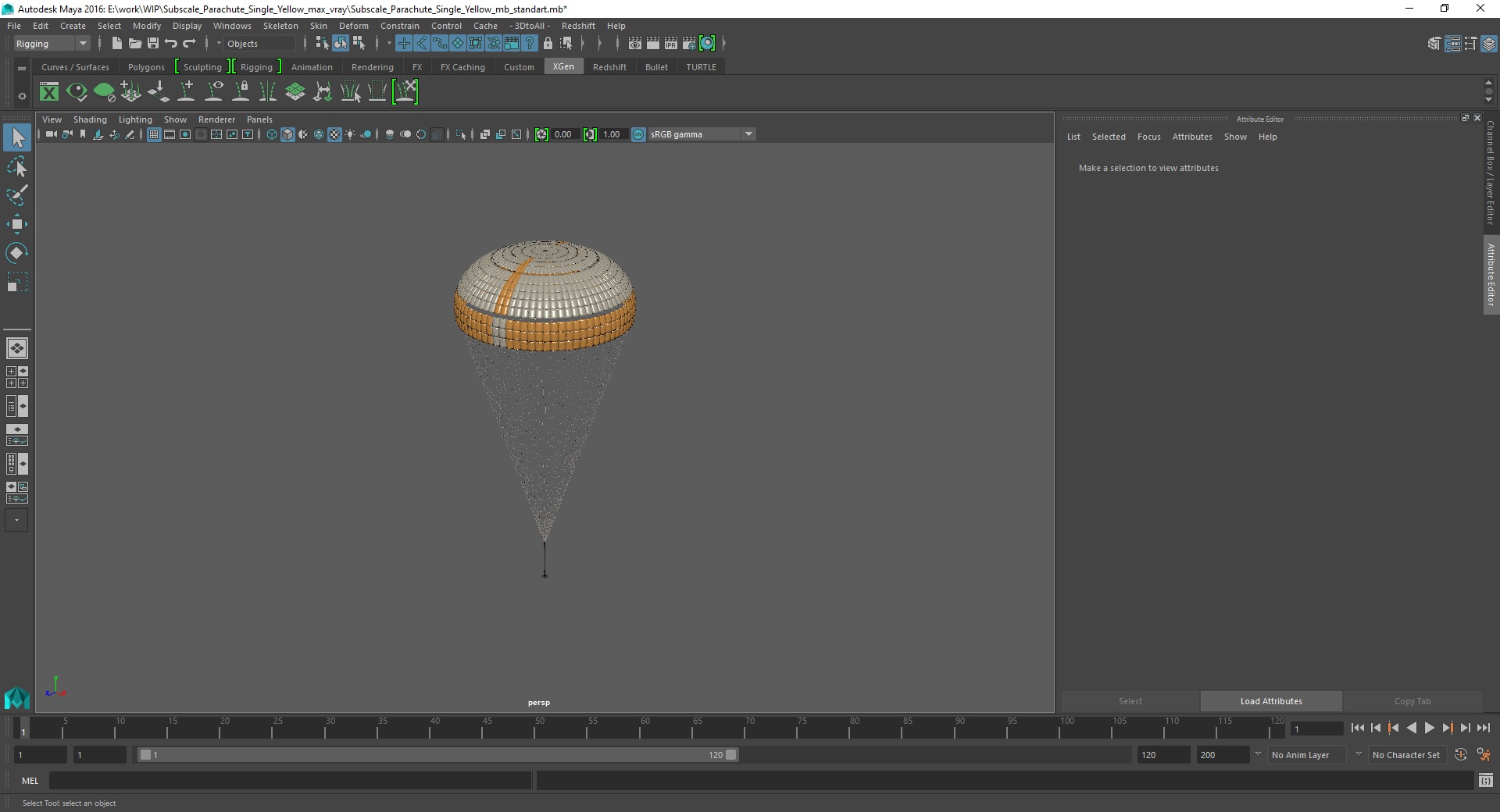The height and width of the screenshot is (812, 1500).
Task: Toggle the viewport grid display
Action: (154, 134)
